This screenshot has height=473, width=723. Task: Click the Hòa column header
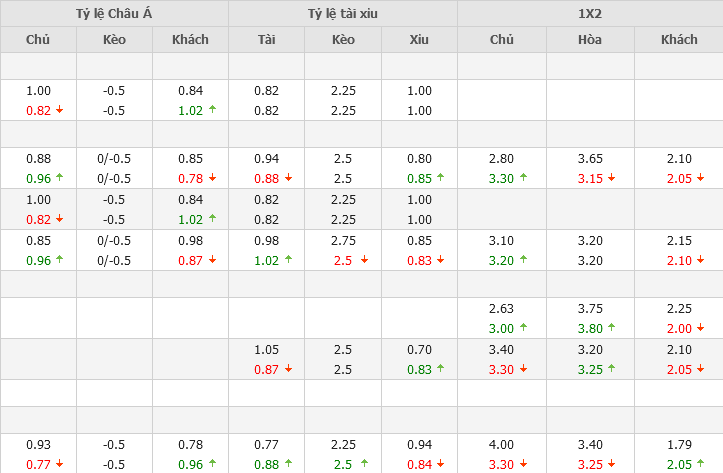(590, 40)
